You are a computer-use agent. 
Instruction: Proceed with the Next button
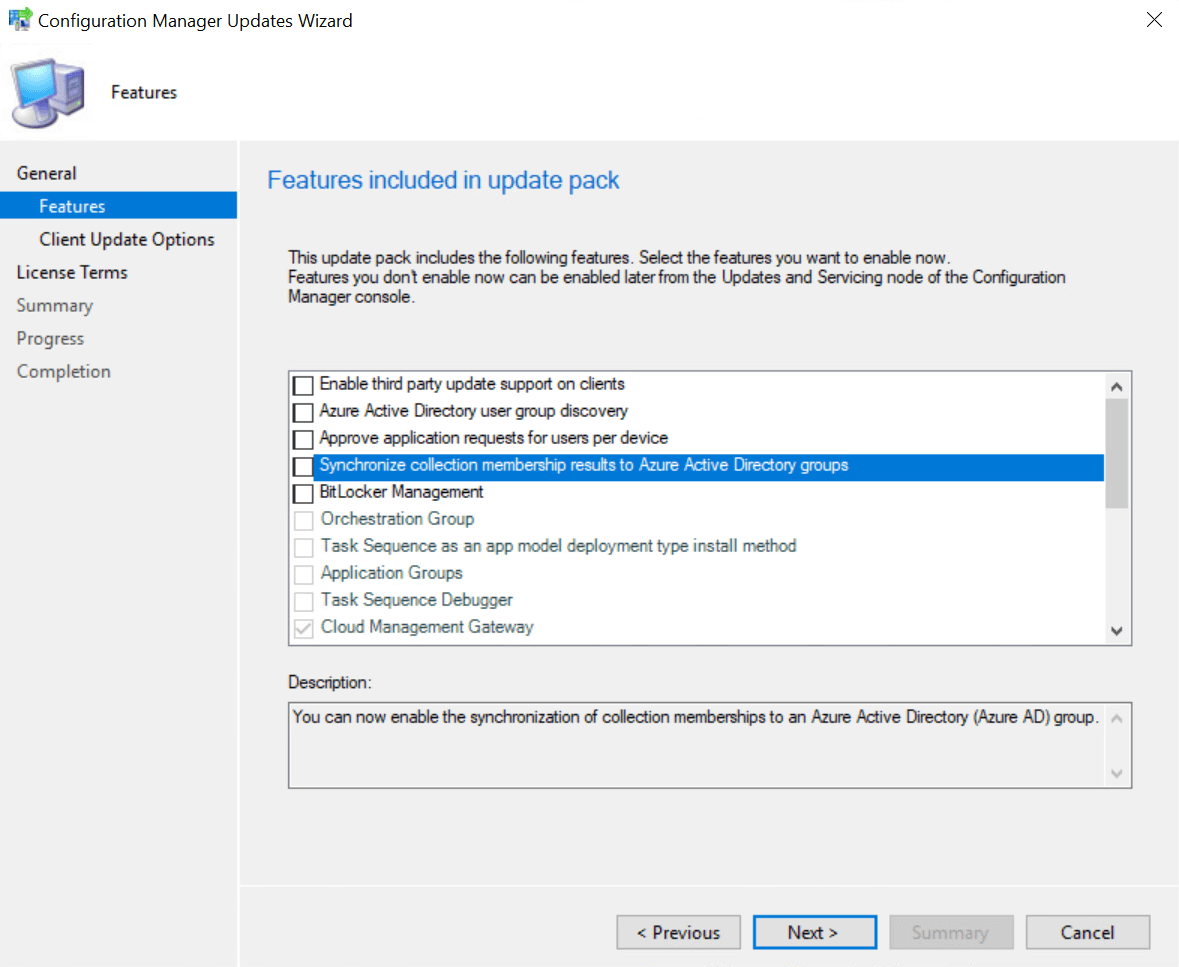point(814,932)
